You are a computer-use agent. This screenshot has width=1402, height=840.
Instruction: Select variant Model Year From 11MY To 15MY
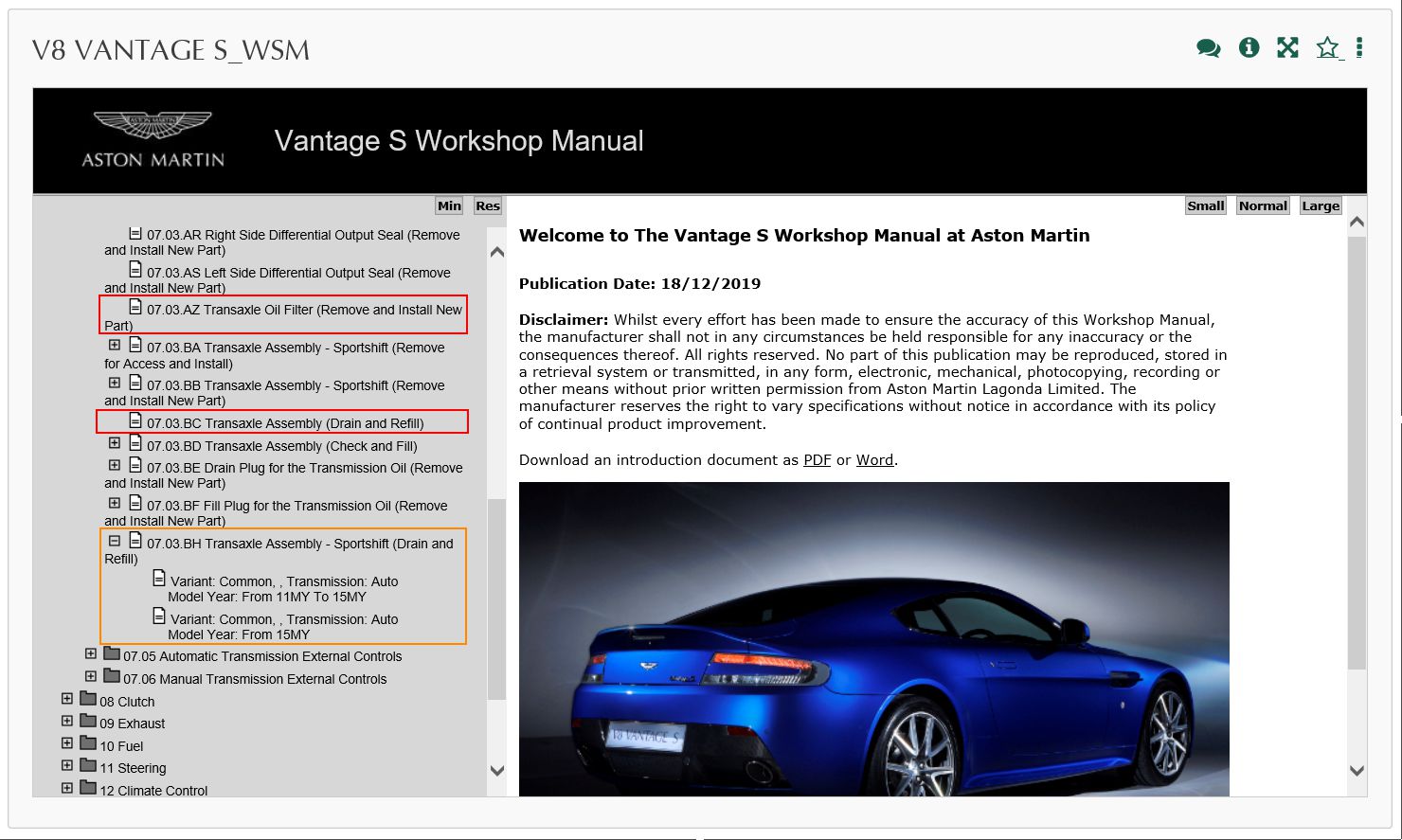tap(283, 589)
